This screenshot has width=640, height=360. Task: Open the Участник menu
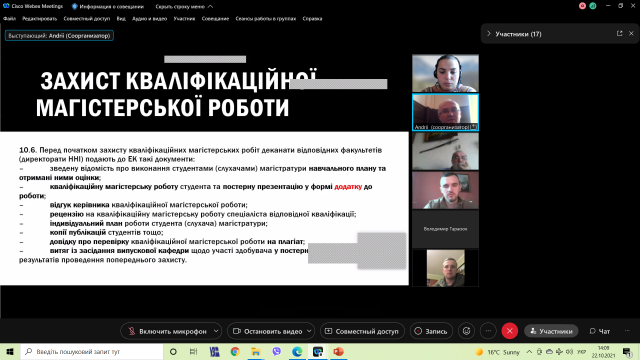[184, 18]
